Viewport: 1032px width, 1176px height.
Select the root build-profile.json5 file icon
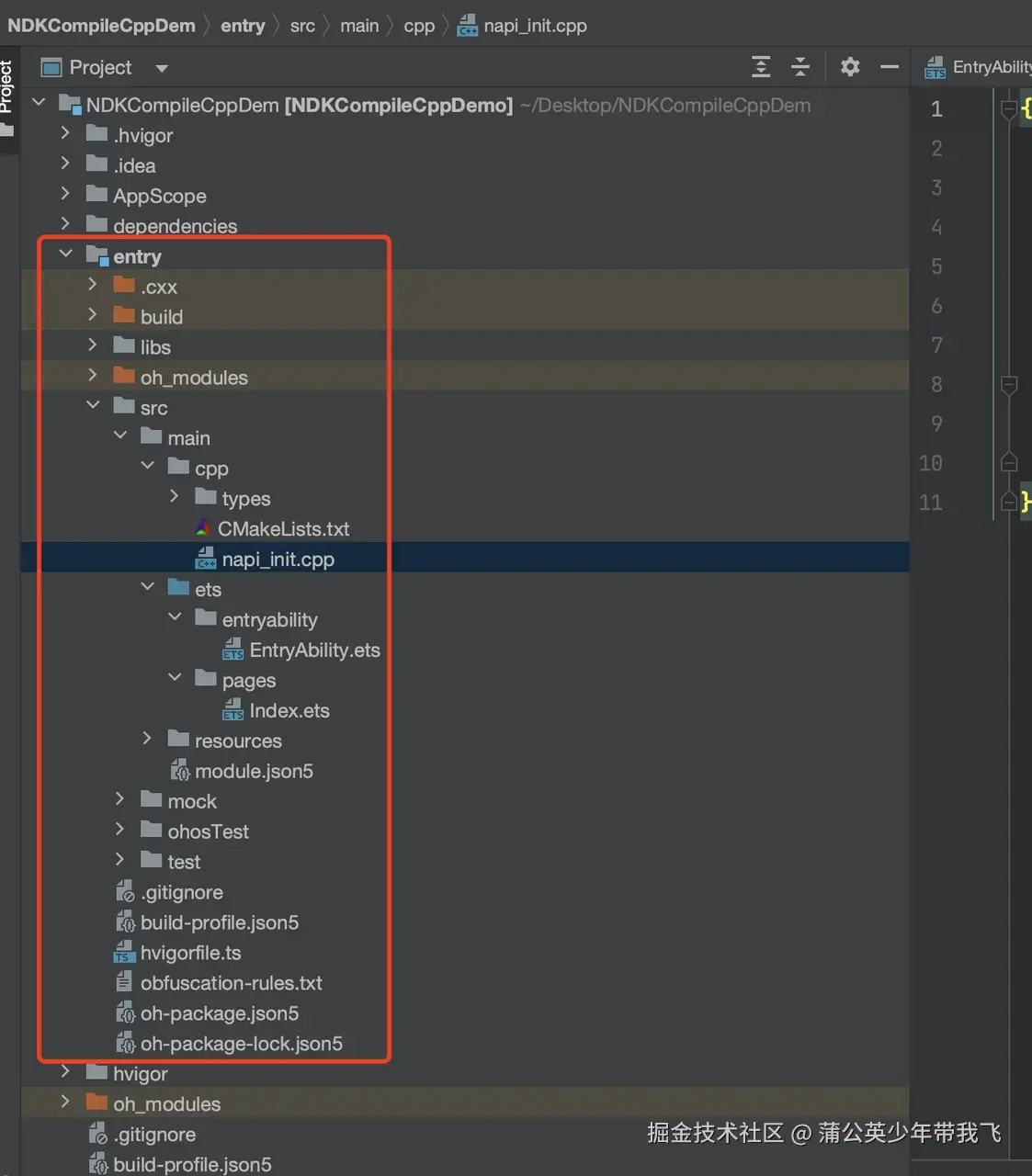pos(97,1164)
